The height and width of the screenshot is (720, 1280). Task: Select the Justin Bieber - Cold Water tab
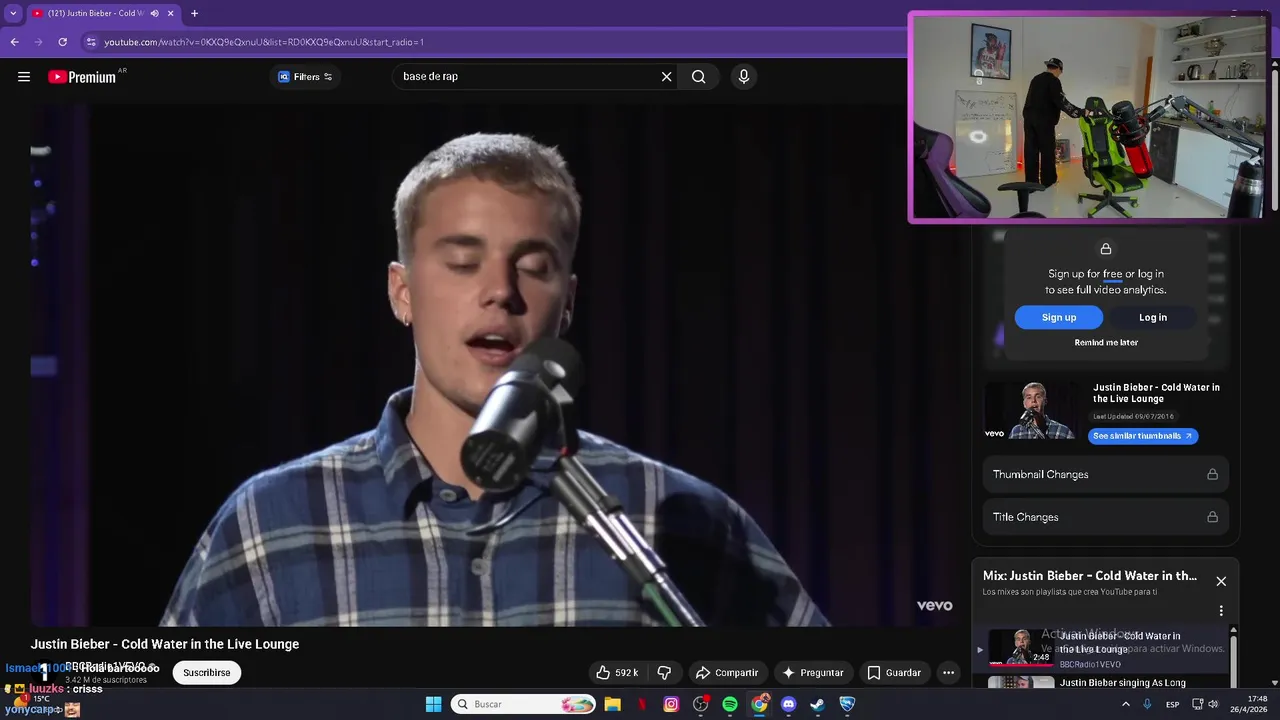click(103, 13)
